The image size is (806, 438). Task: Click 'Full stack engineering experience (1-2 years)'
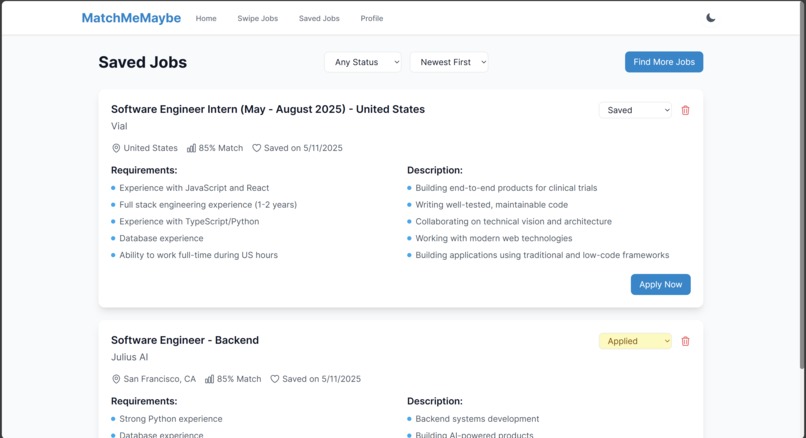tap(208, 205)
